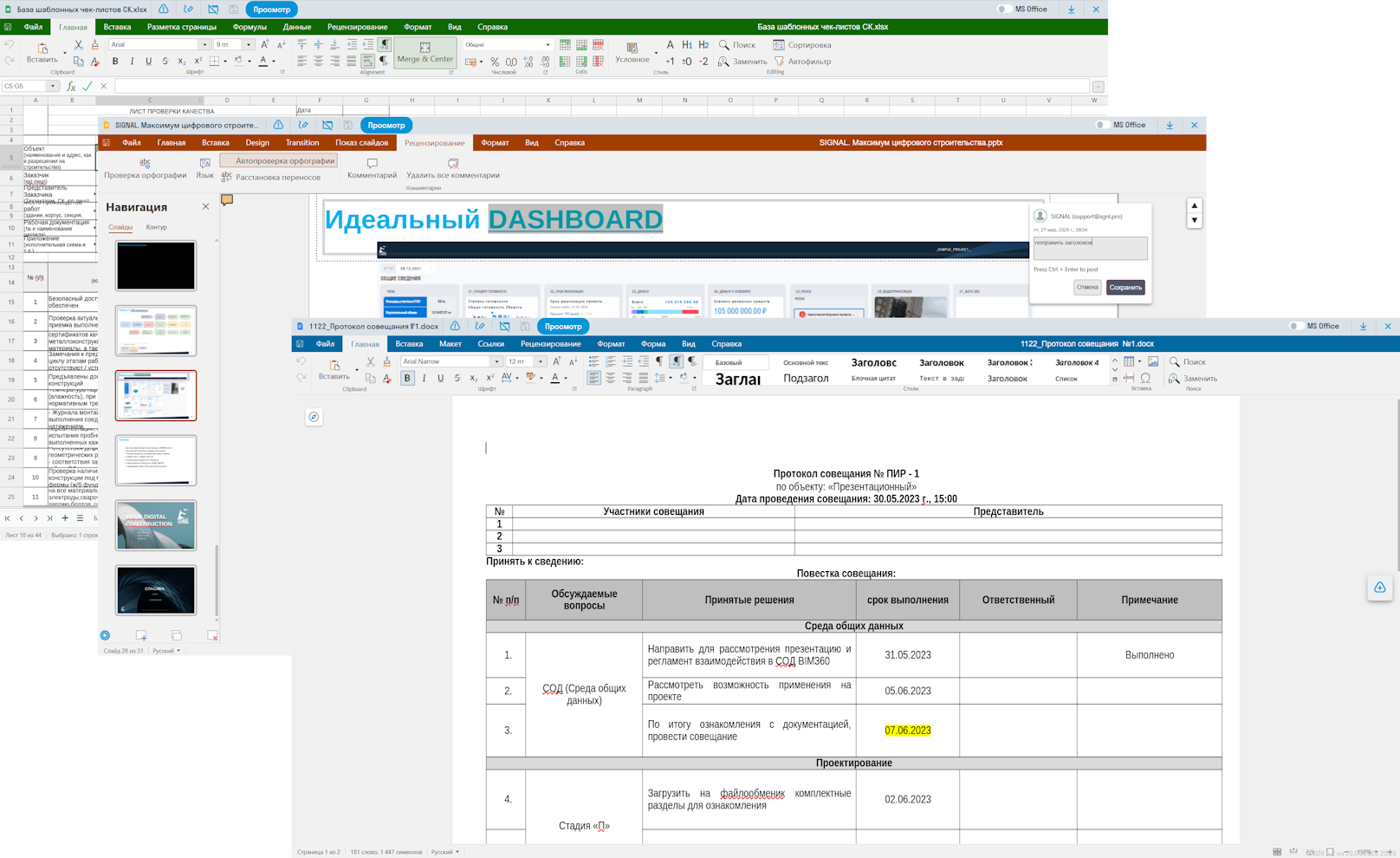1400x858 pixels.
Task: Open Arial Narrow font name dropdown
Action: tap(496, 361)
